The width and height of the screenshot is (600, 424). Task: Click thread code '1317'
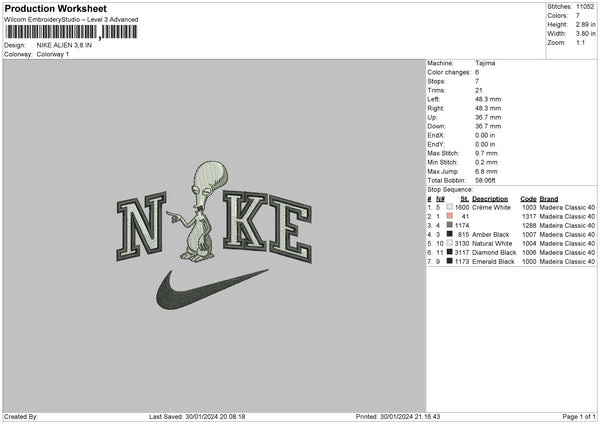point(529,217)
